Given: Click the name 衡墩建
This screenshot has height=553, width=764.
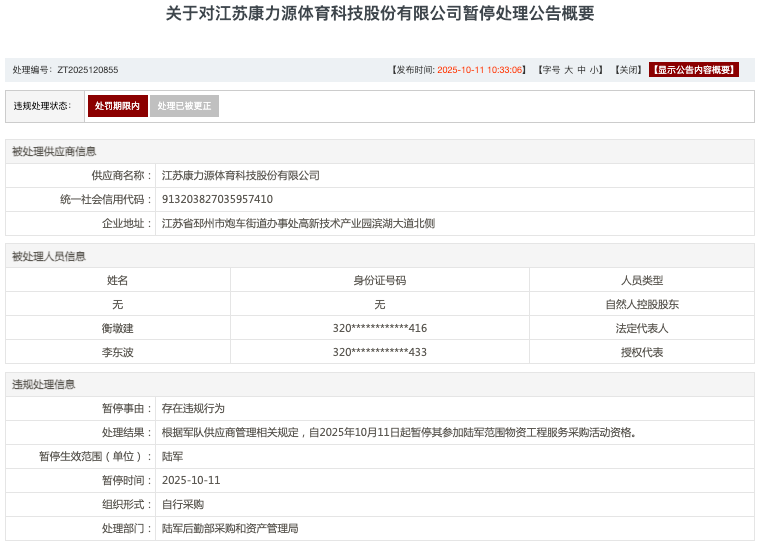Looking at the screenshot, I should (117, 328).
